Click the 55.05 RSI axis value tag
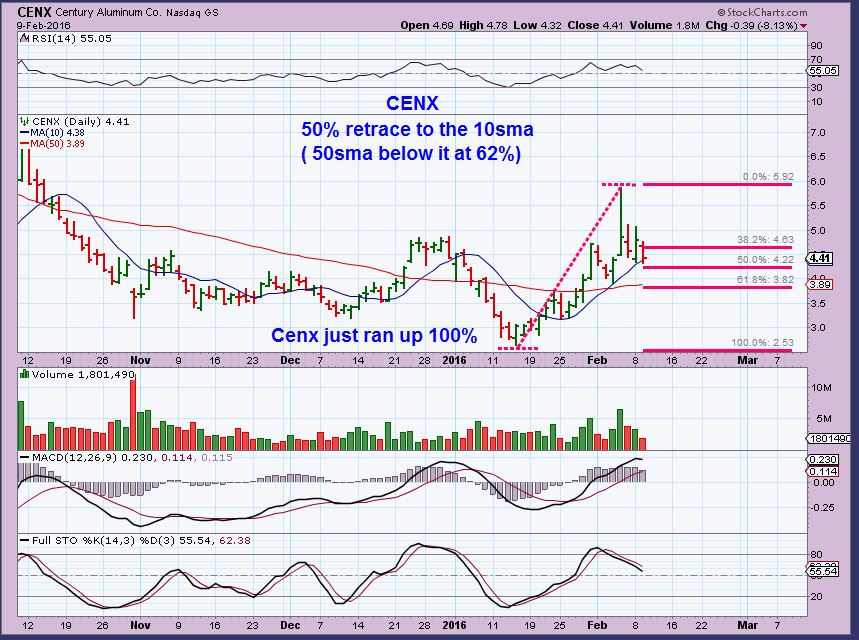 (823, 71)
